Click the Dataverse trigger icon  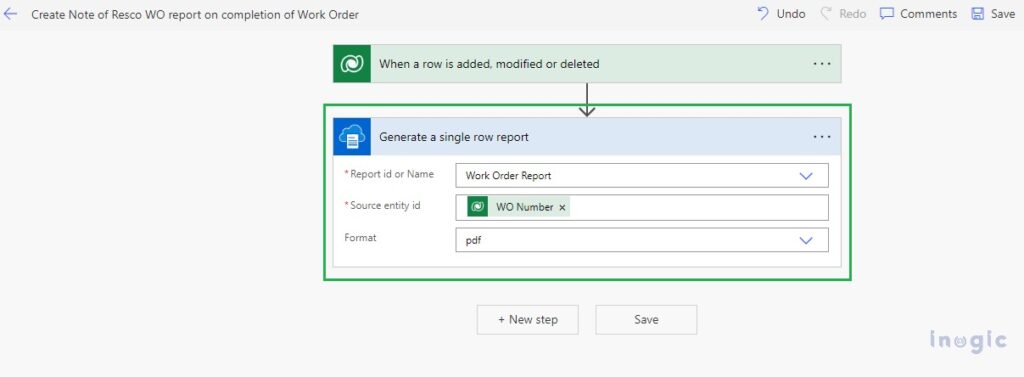(x=352, y=64)
